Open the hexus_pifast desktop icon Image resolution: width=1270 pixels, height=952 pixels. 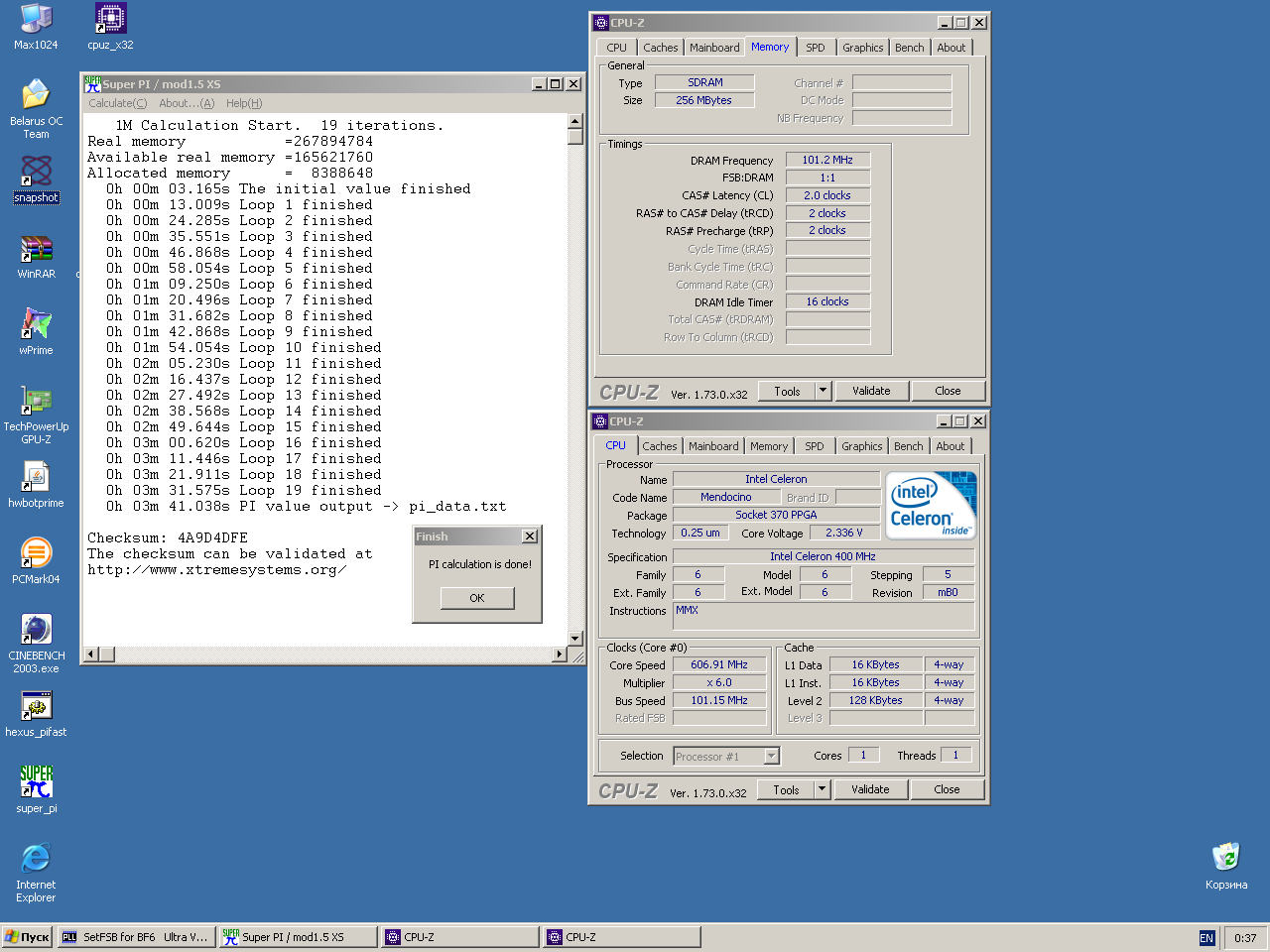point(36,714)
